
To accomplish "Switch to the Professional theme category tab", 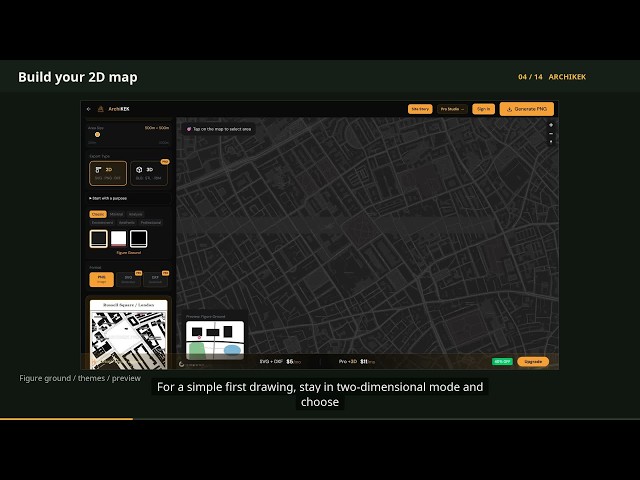I will (x=151, y=222).
